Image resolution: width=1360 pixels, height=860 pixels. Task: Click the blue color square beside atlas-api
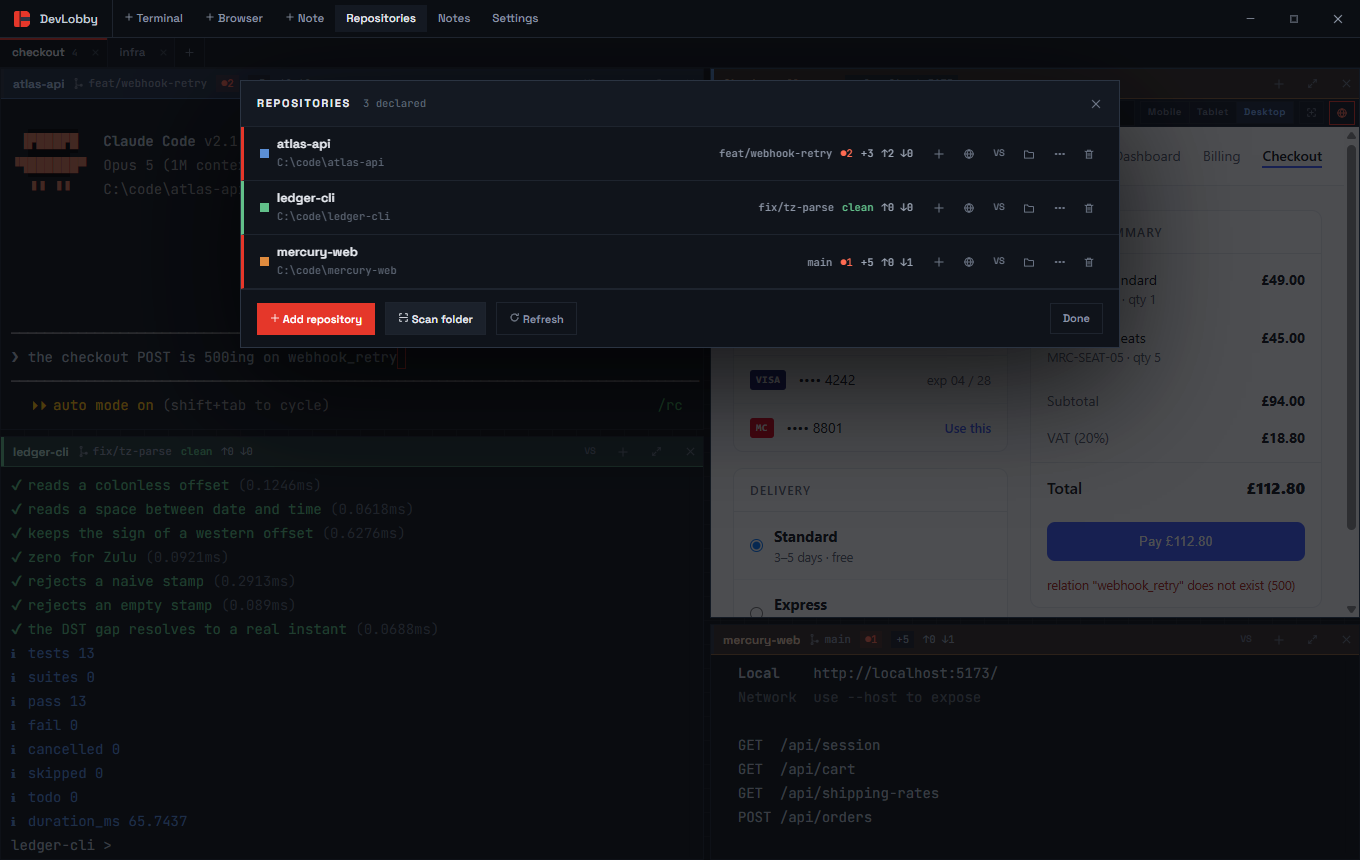click(264, 154)
